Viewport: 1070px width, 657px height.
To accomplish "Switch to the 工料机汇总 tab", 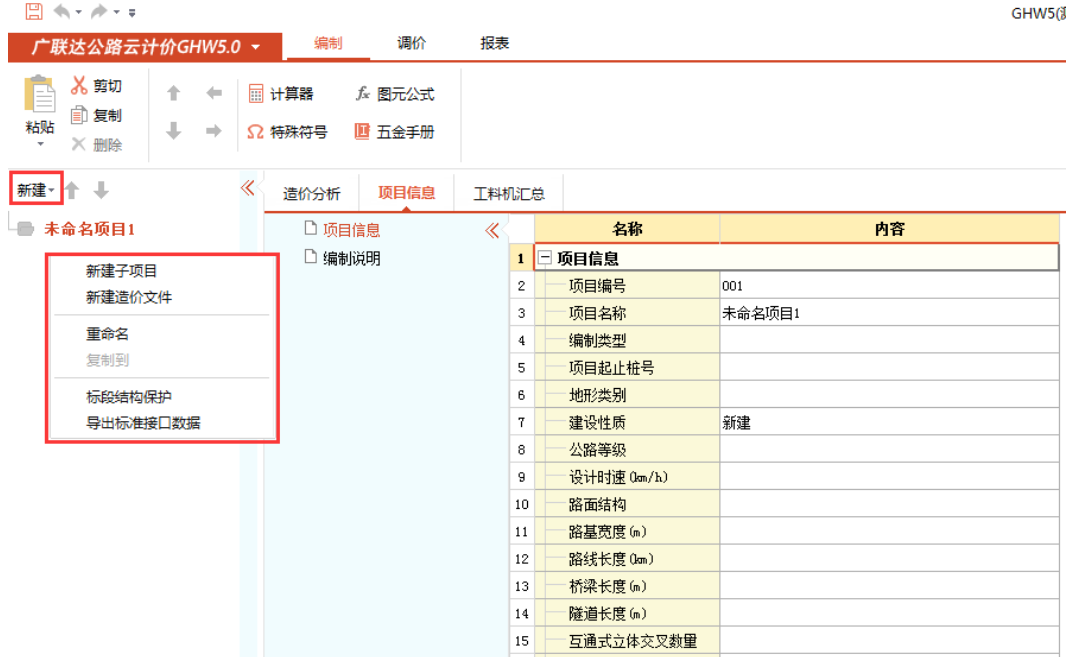I will [509, 194].
